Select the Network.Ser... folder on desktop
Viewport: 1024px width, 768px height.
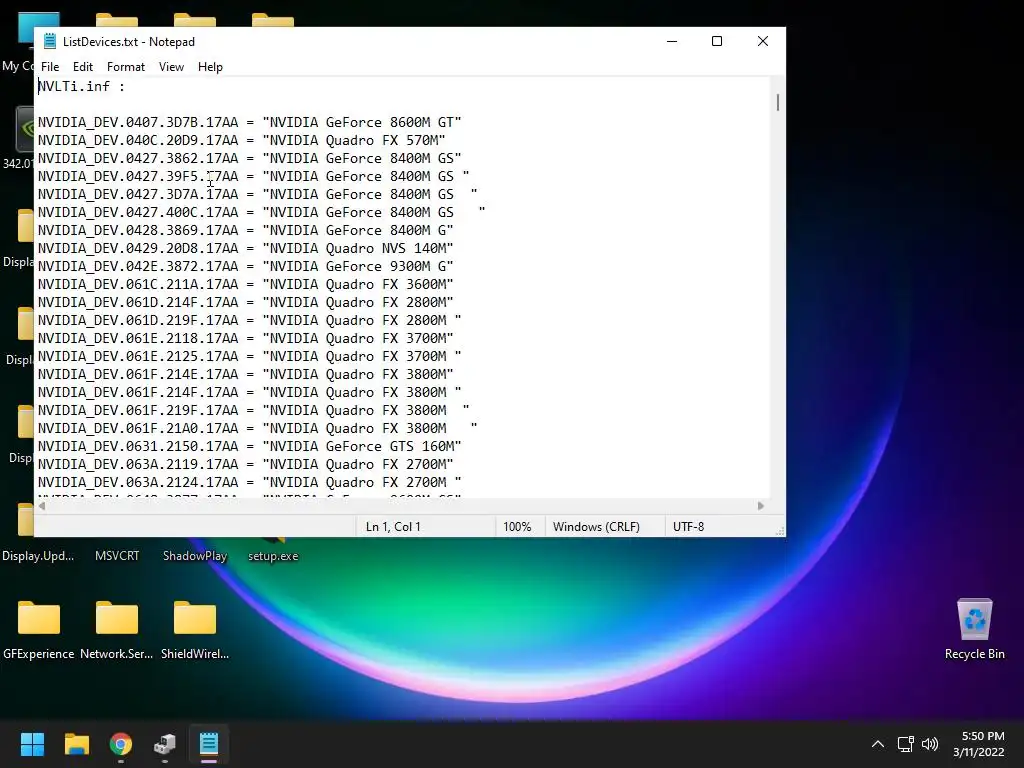117,630
